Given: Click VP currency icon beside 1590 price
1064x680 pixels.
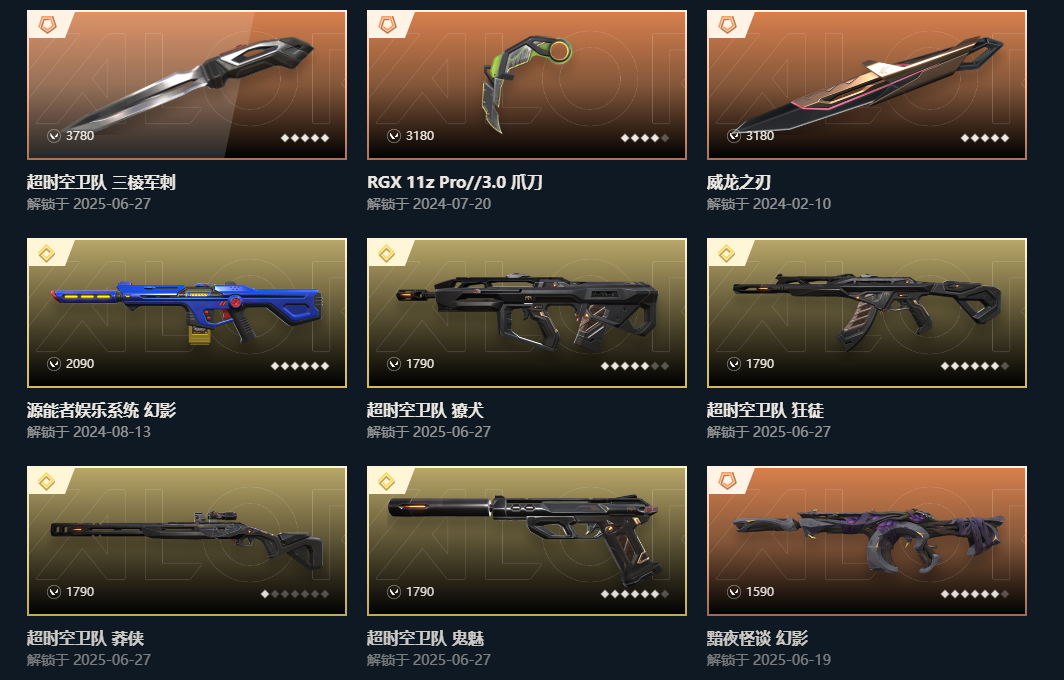Looking at the screenshot, I should pyautogui.click(x=734, y=592).
